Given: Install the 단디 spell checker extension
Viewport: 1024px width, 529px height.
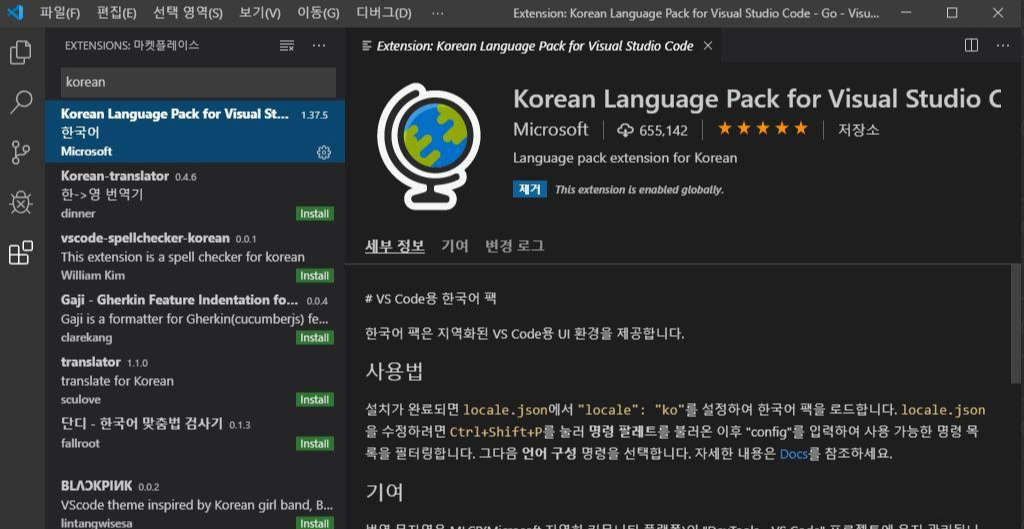Looking at the screenshot, I should (315, 443).
